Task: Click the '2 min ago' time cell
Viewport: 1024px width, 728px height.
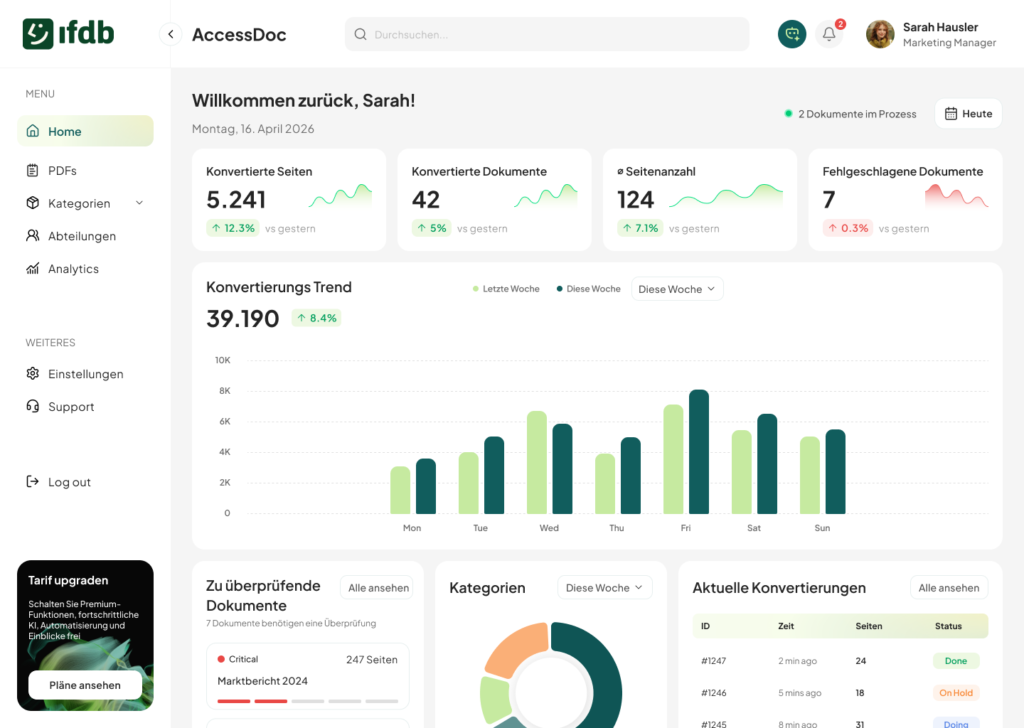Action: click(797, 661)
